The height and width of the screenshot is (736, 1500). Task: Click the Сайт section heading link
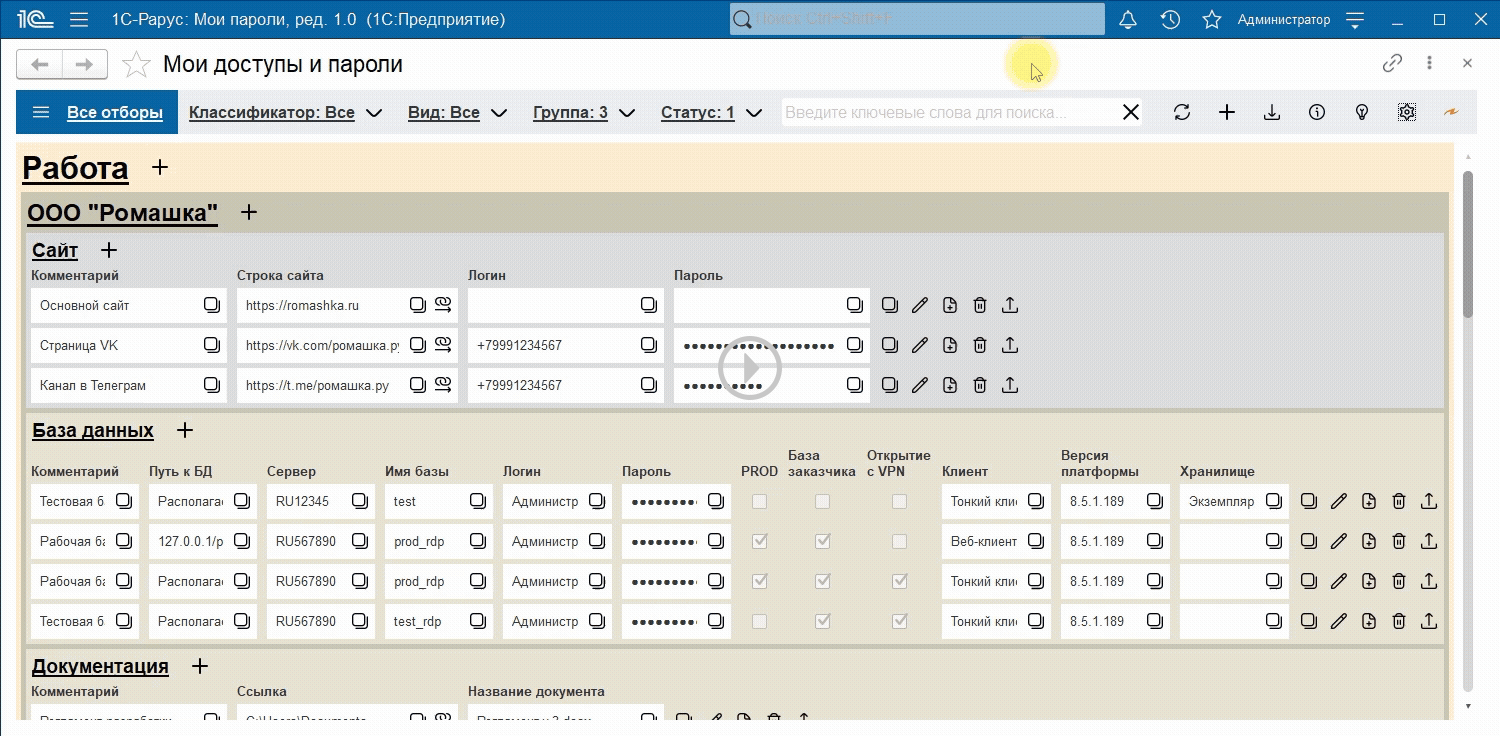tap(55, 250)
